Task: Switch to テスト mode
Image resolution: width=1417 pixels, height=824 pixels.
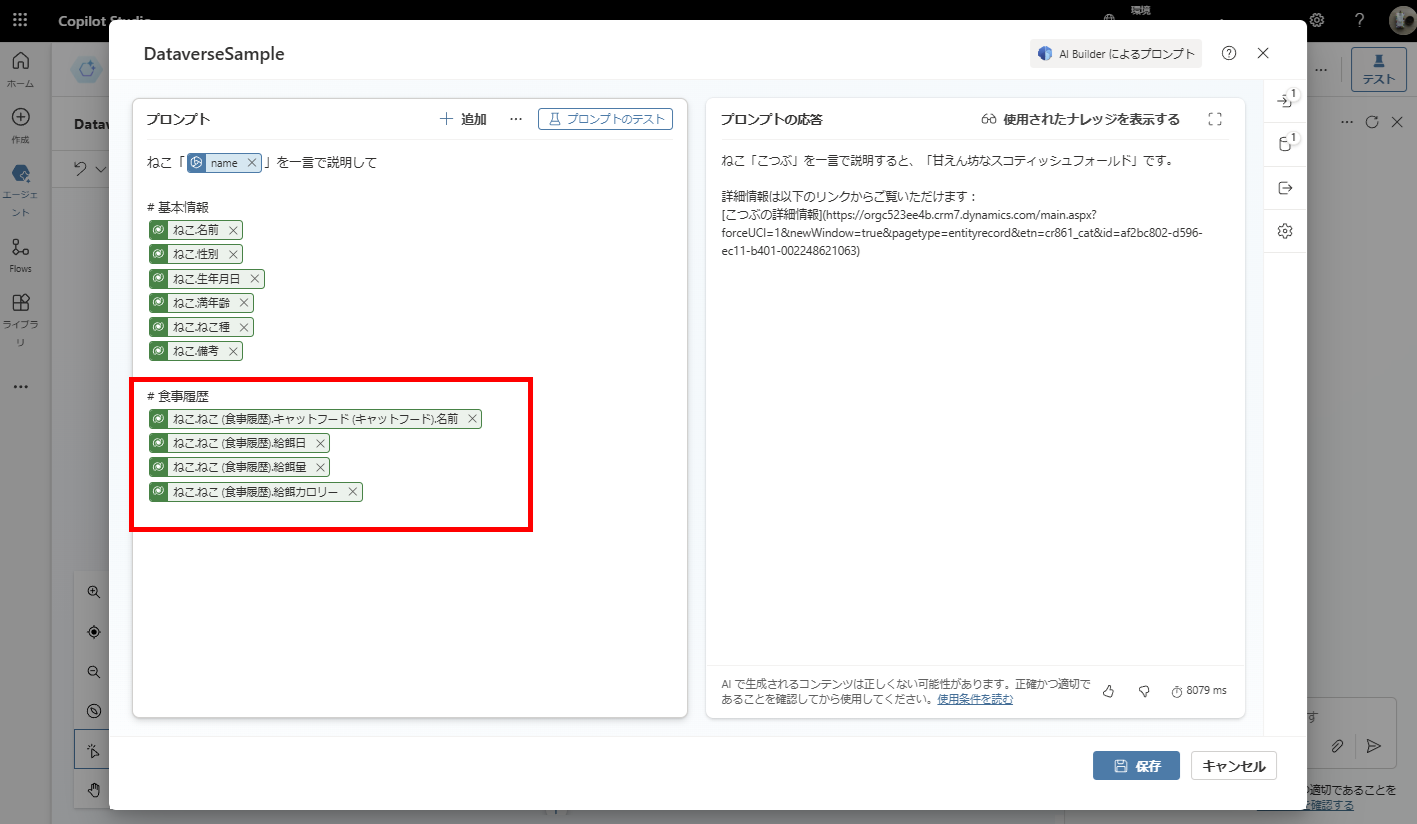Action: [x=1378, y=70]
